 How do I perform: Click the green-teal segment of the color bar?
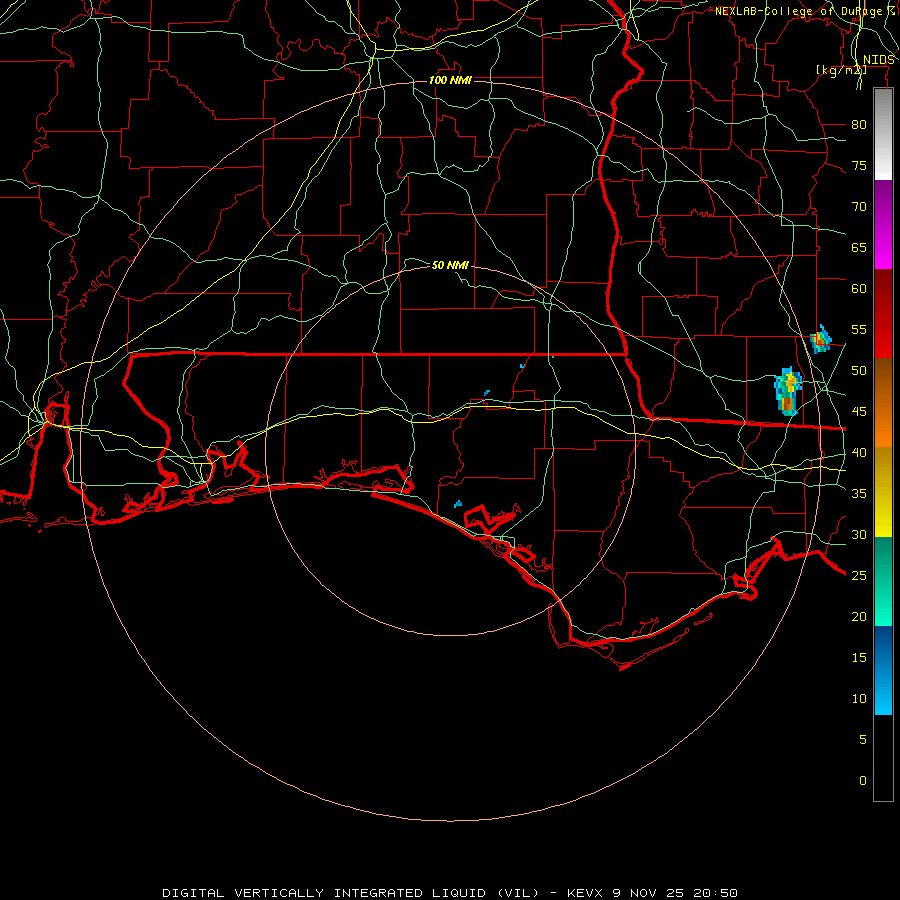pos(883,581)
